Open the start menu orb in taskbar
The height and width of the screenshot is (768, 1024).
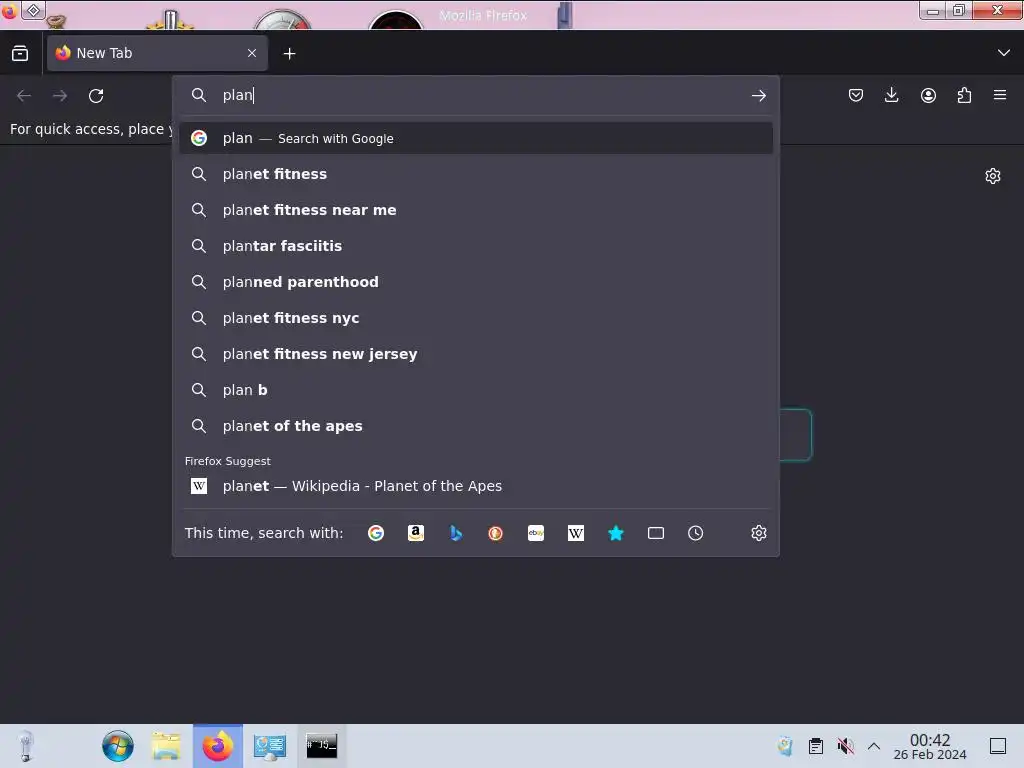coord(118,746)
